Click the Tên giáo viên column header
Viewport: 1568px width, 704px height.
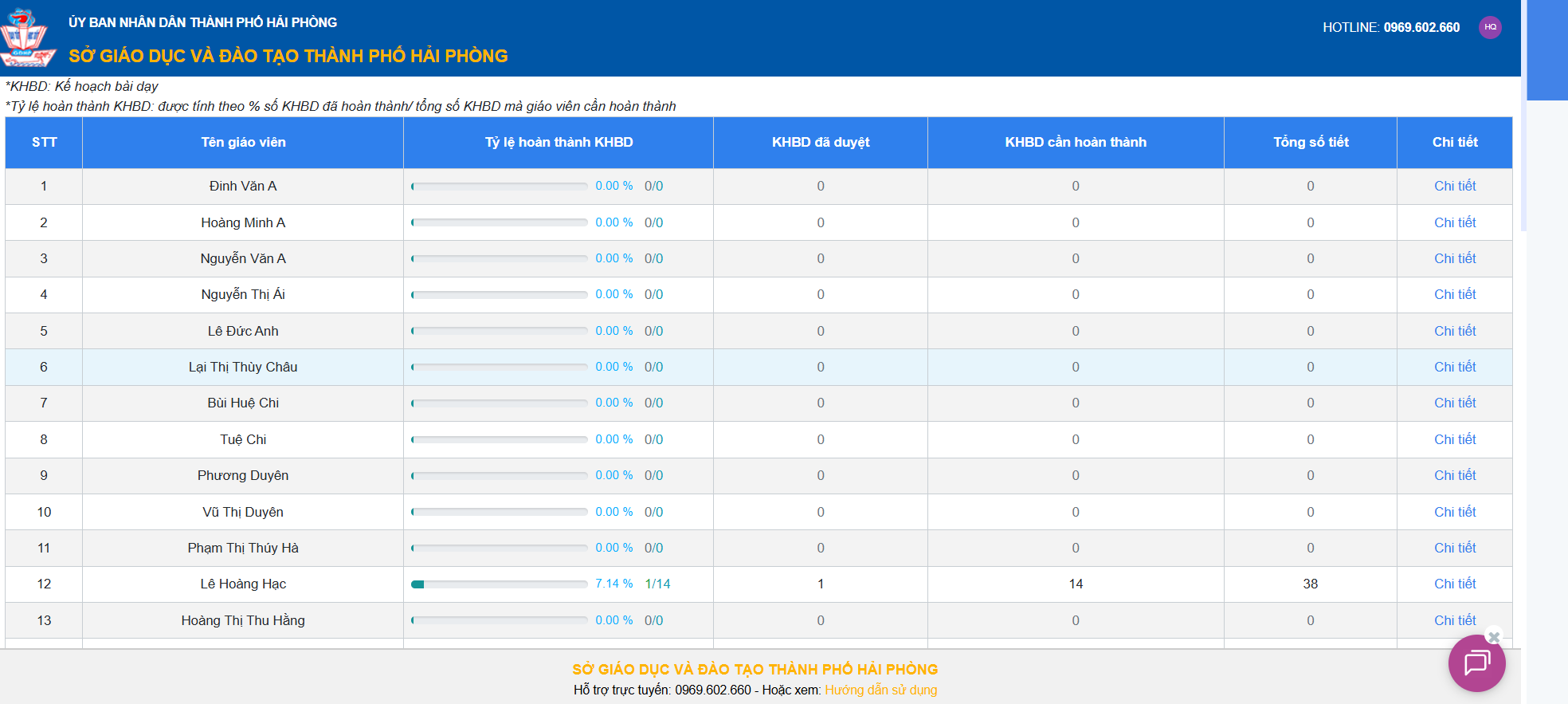point(243,142)
